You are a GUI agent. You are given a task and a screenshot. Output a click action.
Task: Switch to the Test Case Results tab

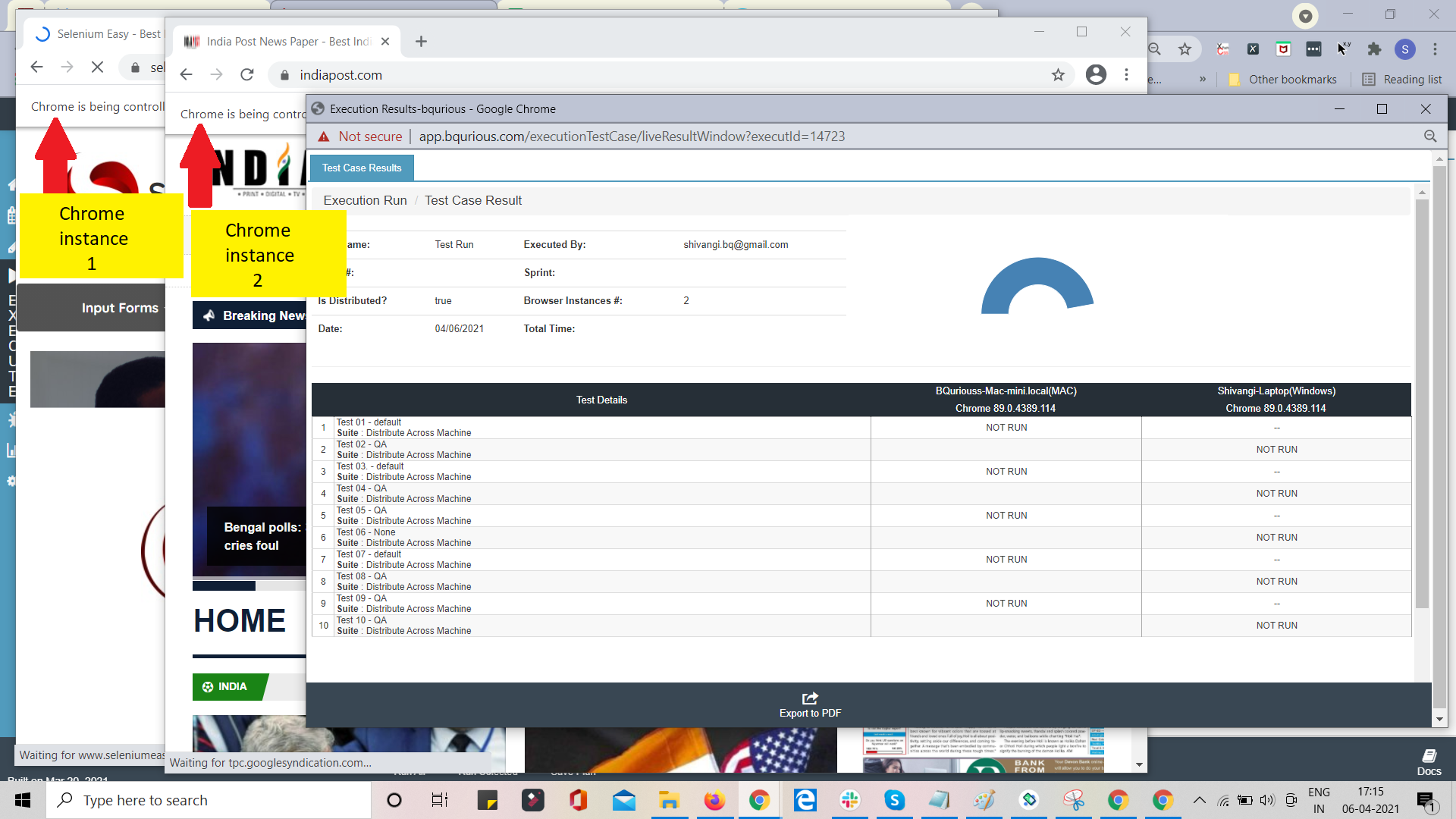click(x=362, y=168)
